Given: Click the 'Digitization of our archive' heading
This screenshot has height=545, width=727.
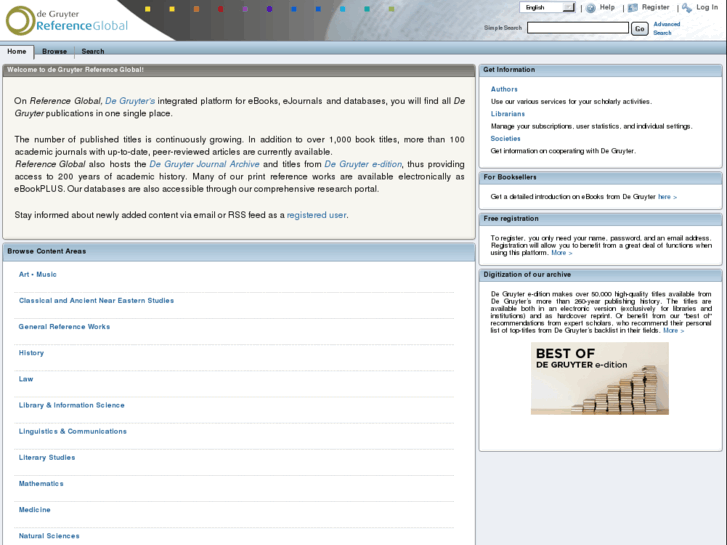Looking at the screenshot, I should [527, 275].
